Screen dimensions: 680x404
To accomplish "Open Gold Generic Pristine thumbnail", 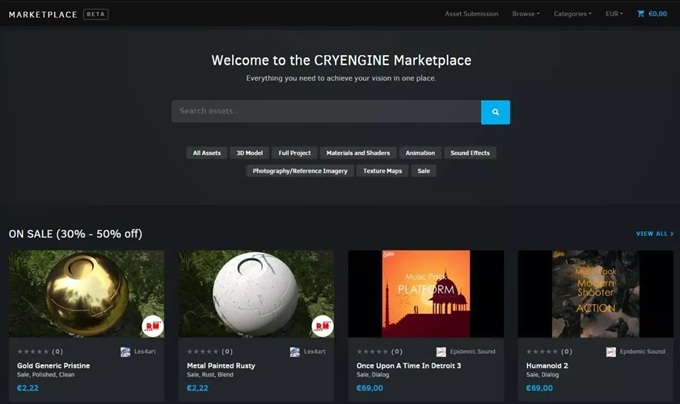I will tap(87, 294).
